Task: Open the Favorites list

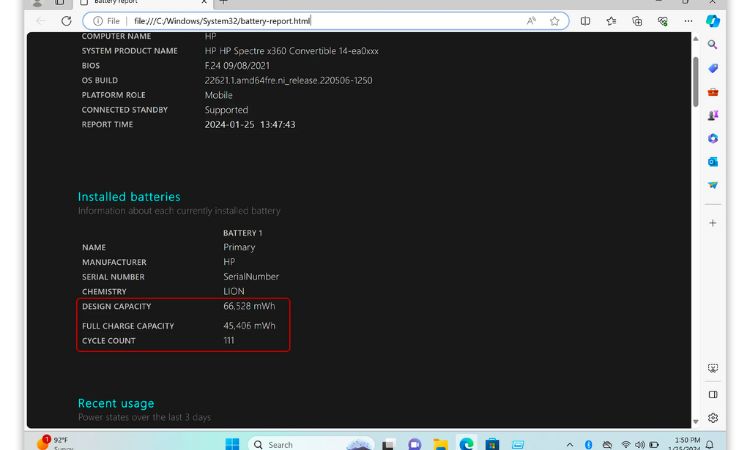Action: pyautogui.click(x=611, y=21)
